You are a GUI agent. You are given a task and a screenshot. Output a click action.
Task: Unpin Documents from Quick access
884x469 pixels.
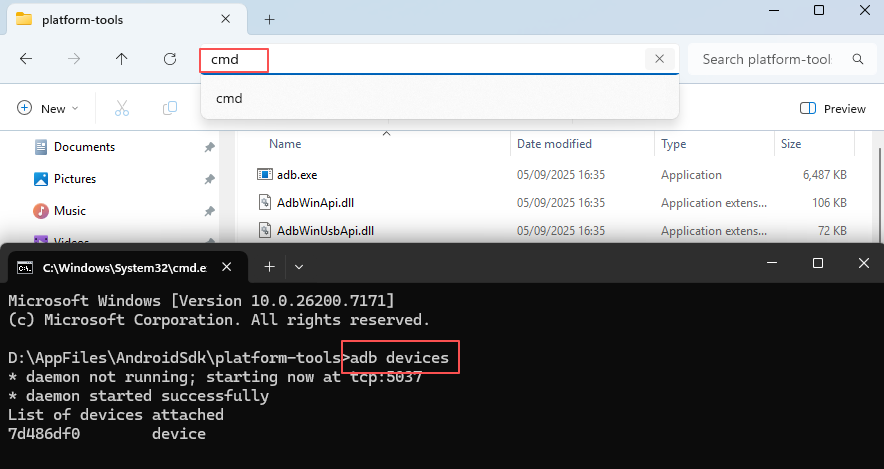(209, 147)
